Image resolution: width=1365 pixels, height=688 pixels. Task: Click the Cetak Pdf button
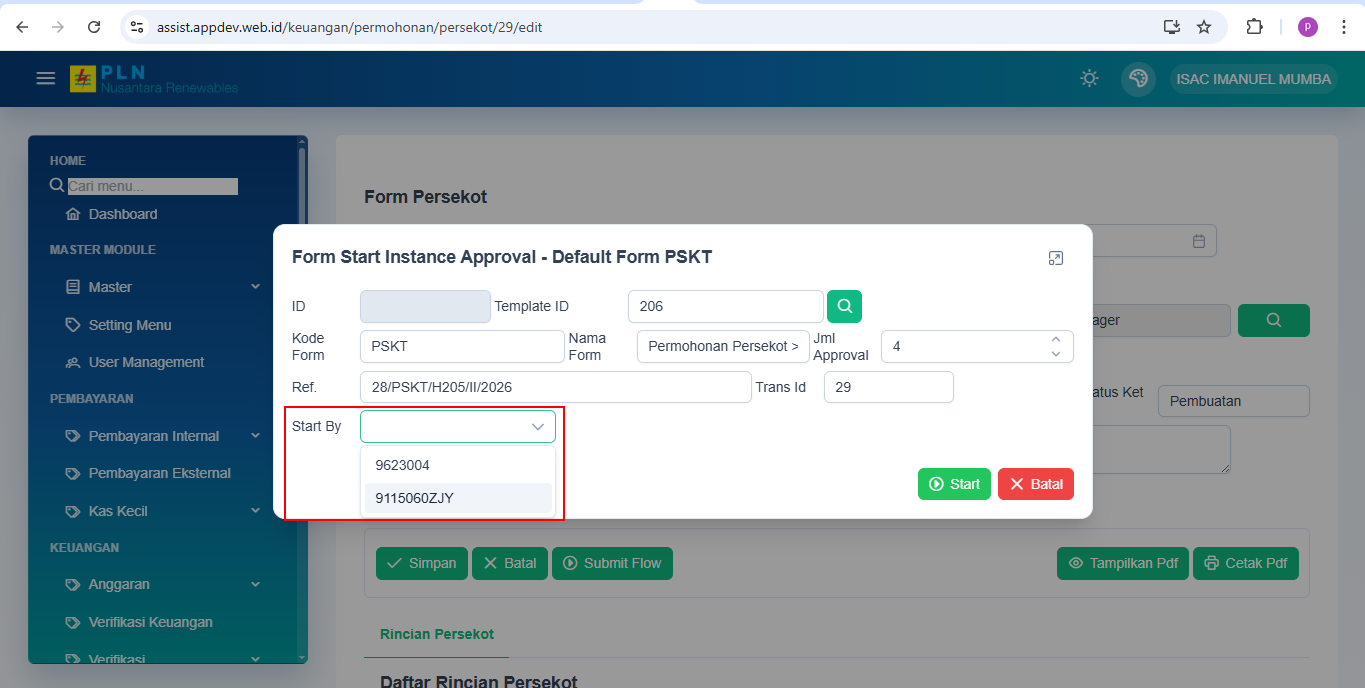tap(1246, 563)
